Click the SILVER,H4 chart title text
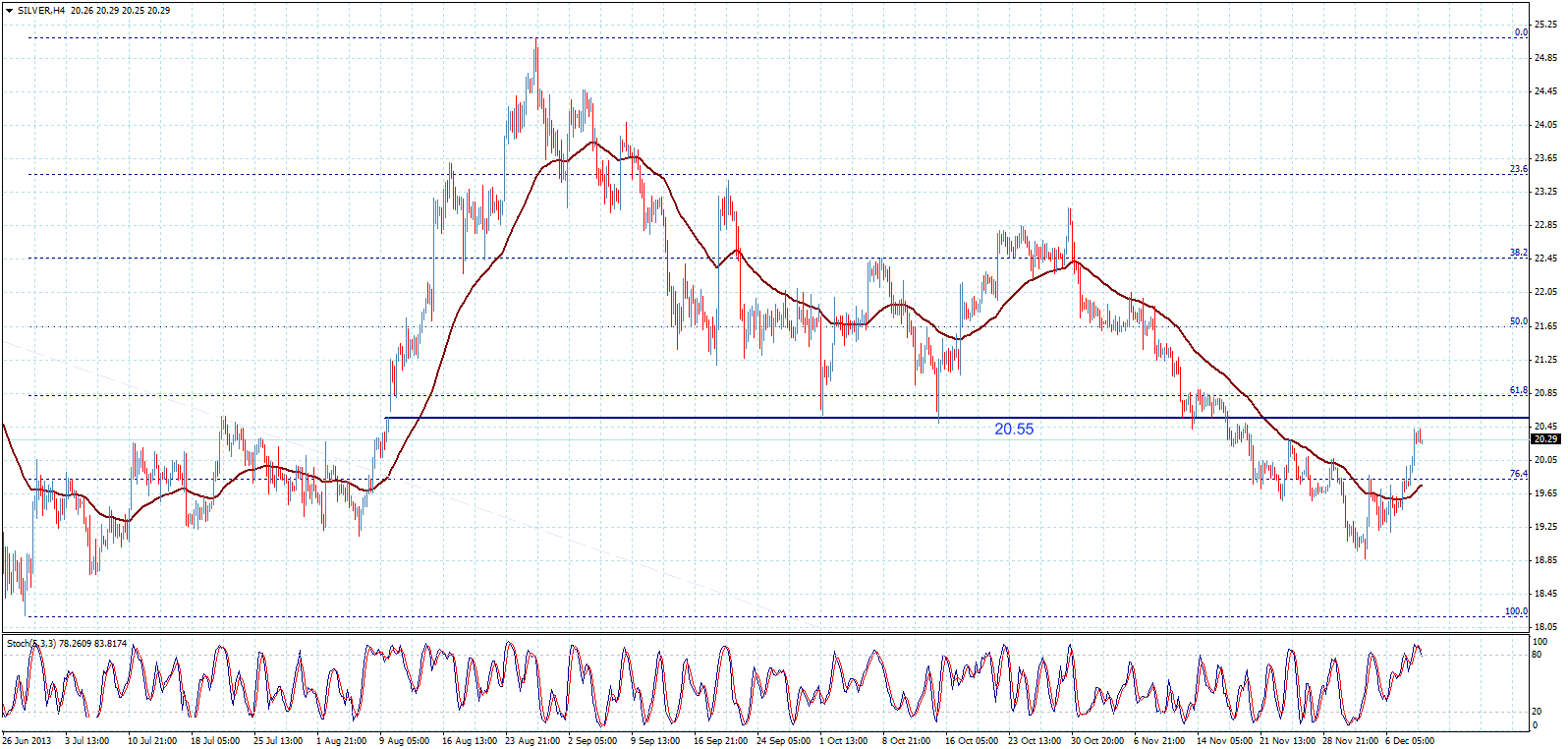Screen dimensions: 1568x749 tap(42, 10)
